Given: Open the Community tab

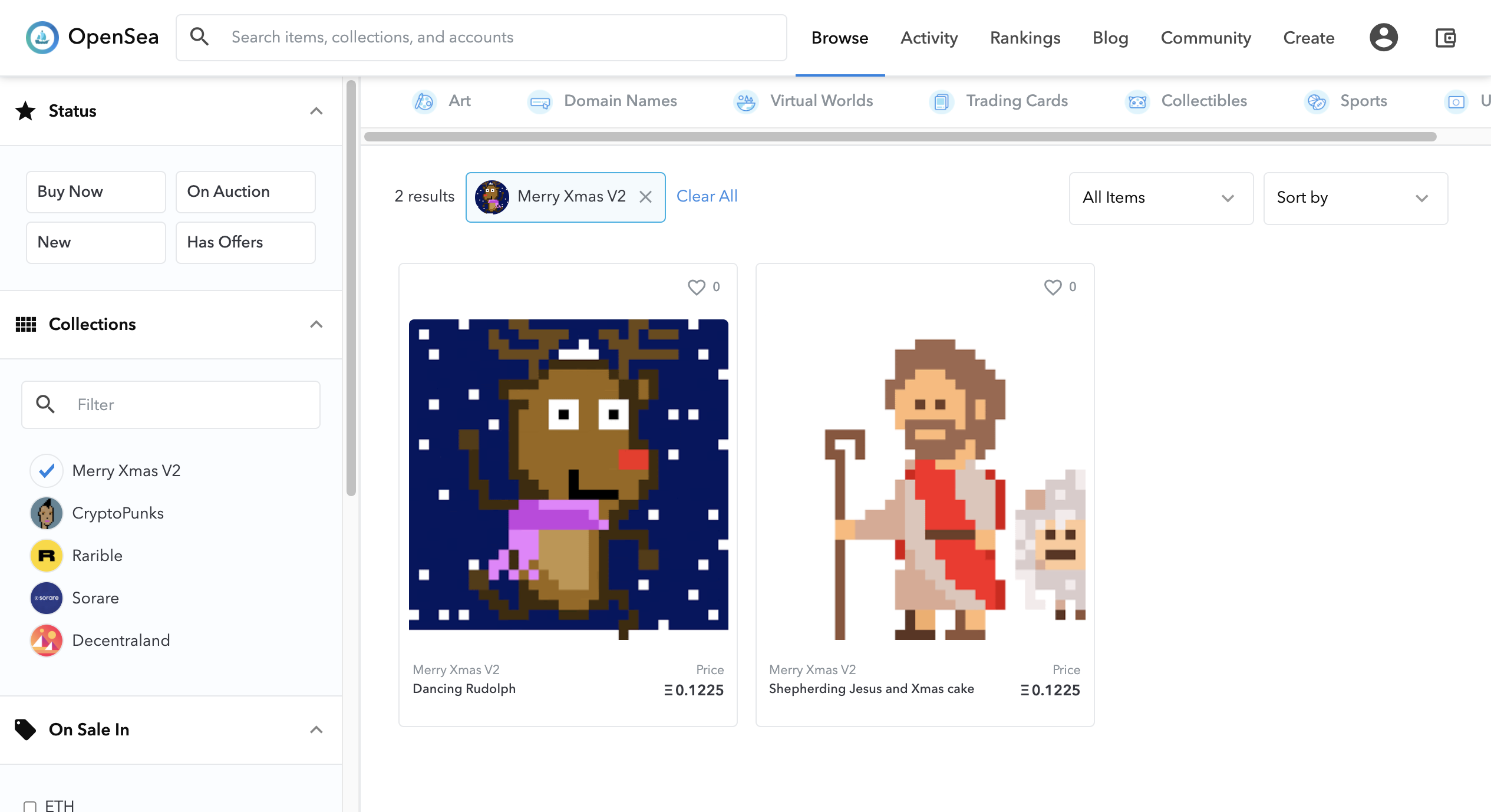Looking at the screenshot, I should 1206,38.
